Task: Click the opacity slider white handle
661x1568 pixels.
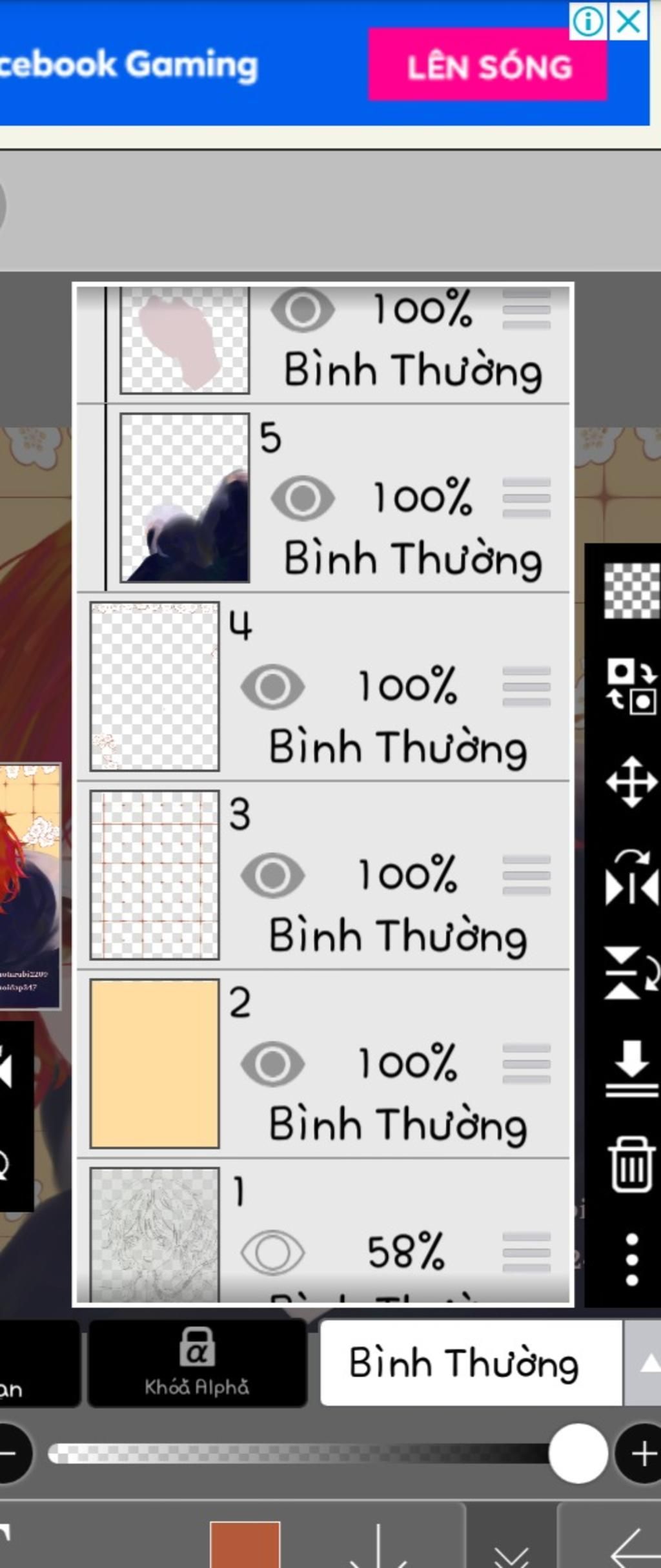Action: click(578, 1453)
